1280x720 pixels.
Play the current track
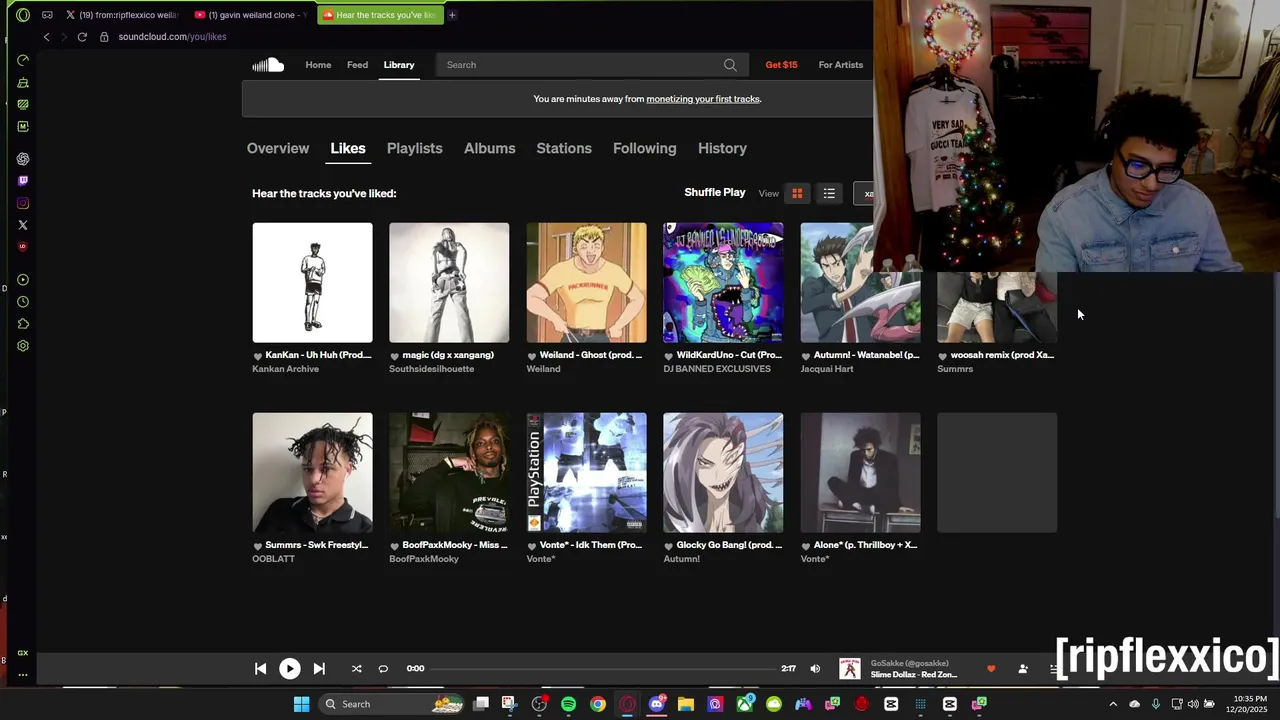(x=289, y=669)
